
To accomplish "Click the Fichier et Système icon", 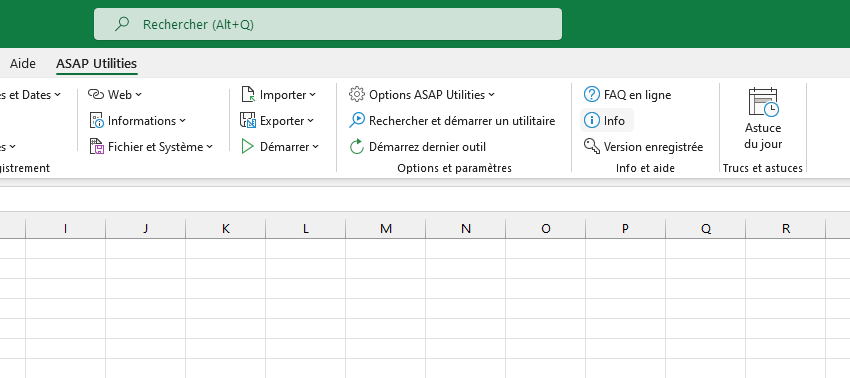I will (x=96, y=146).
